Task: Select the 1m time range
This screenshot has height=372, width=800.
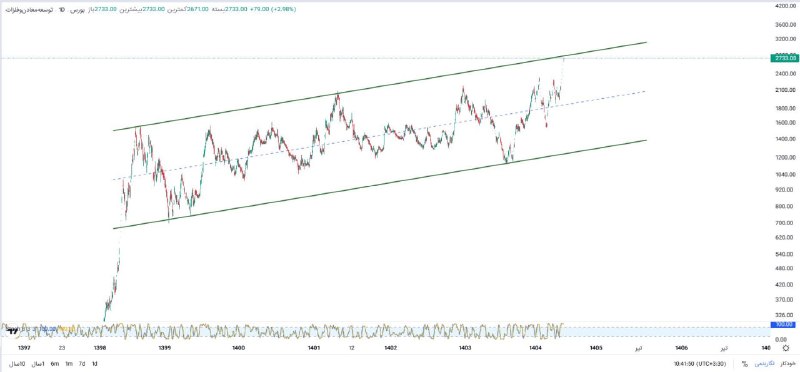Action: (68, 364)
